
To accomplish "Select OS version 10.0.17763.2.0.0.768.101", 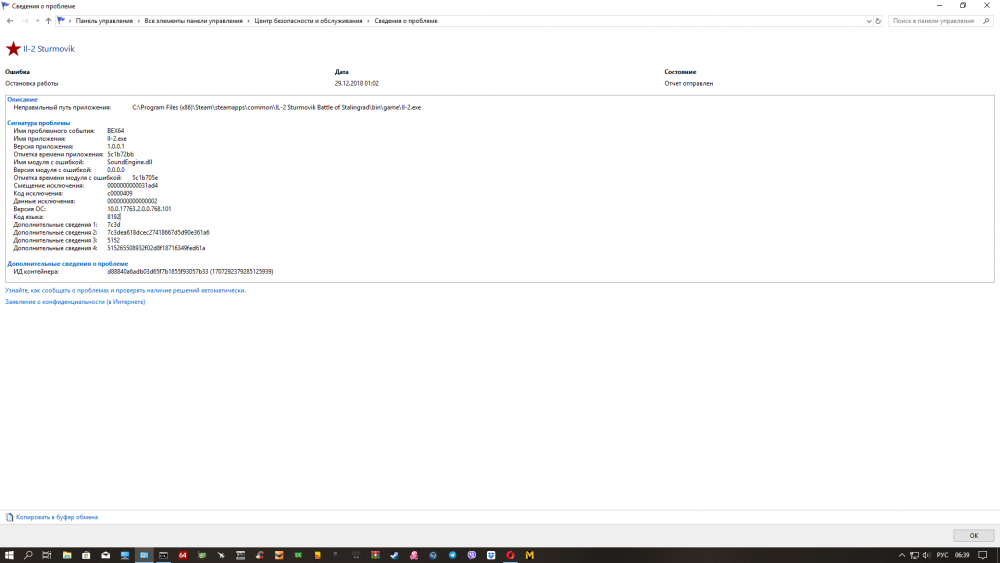I will [139, 208].
